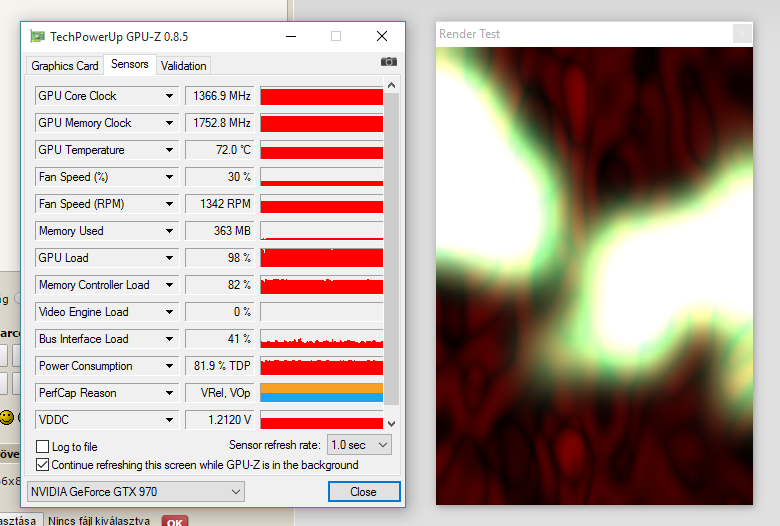Click the Nincs fájl kiválasztva file label
The image size is (780, 526).
point(99,521)
